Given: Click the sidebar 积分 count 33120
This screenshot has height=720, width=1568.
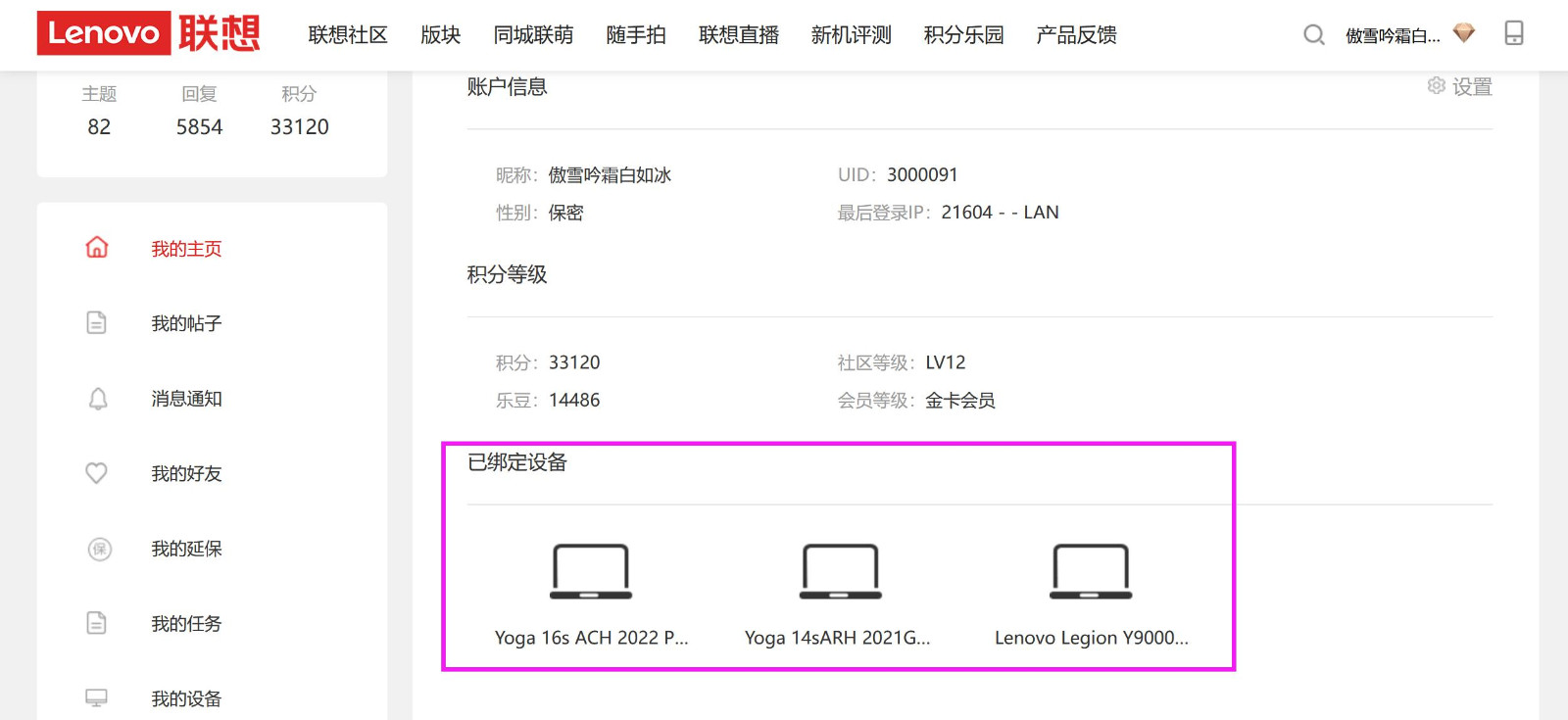Looking at the screenshot, I should tap(300, 126).
